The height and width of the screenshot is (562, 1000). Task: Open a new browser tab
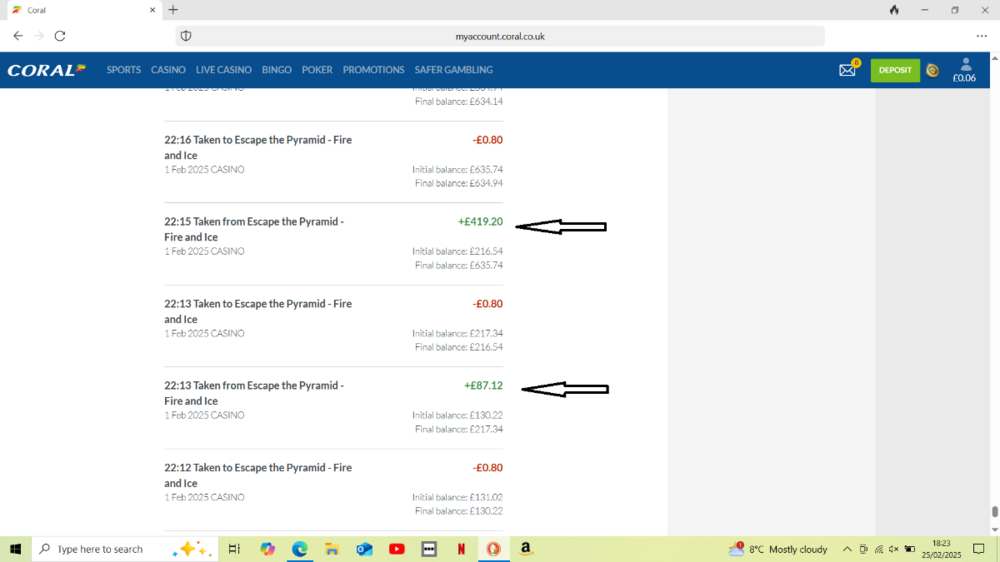pos(173,10)
